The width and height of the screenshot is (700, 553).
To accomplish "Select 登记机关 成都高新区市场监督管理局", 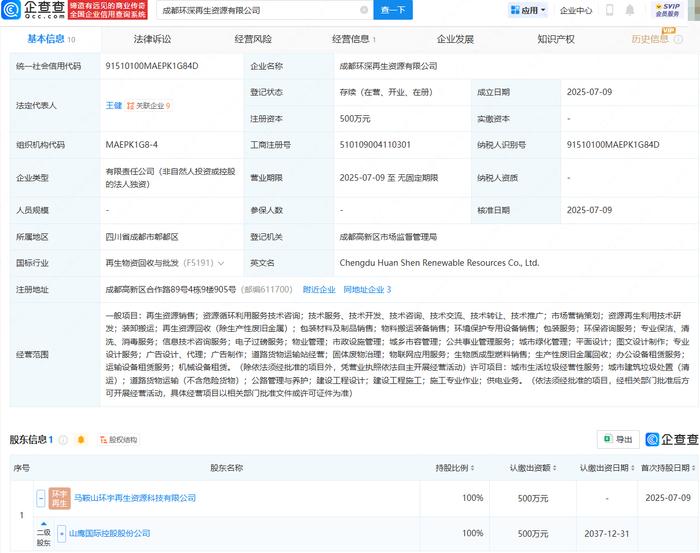I will click(388, 237).
